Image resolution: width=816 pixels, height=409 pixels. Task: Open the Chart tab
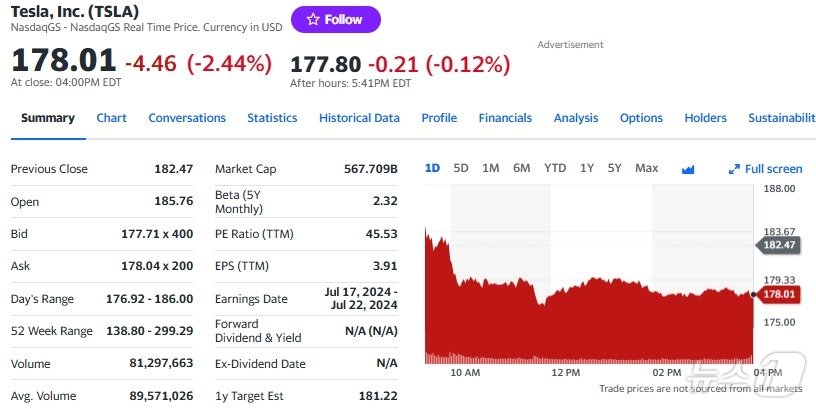point(111,118)
